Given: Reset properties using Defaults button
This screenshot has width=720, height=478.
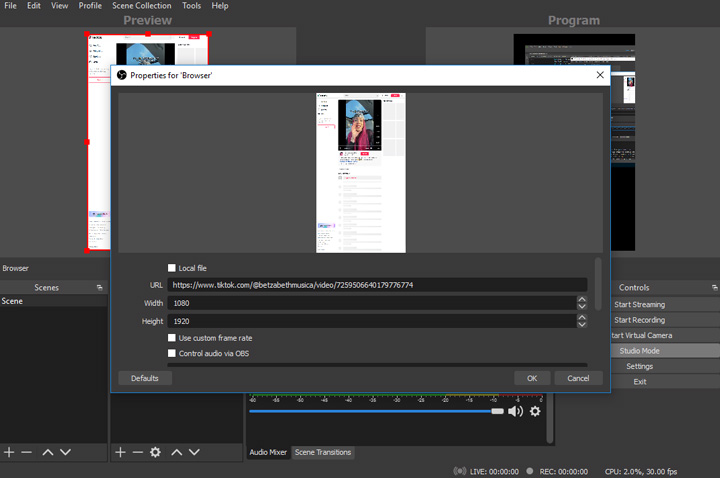Looking at the screenshot, I should [145, 378].
